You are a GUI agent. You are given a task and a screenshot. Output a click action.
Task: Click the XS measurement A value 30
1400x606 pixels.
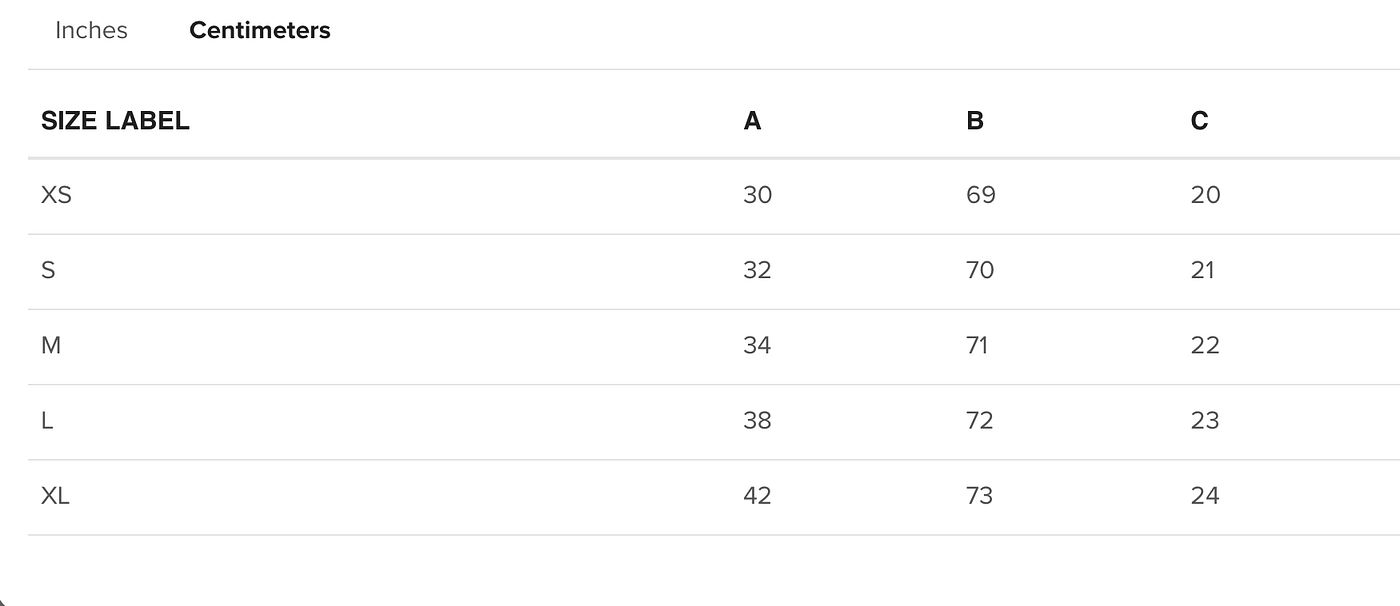tap(758, 195)
